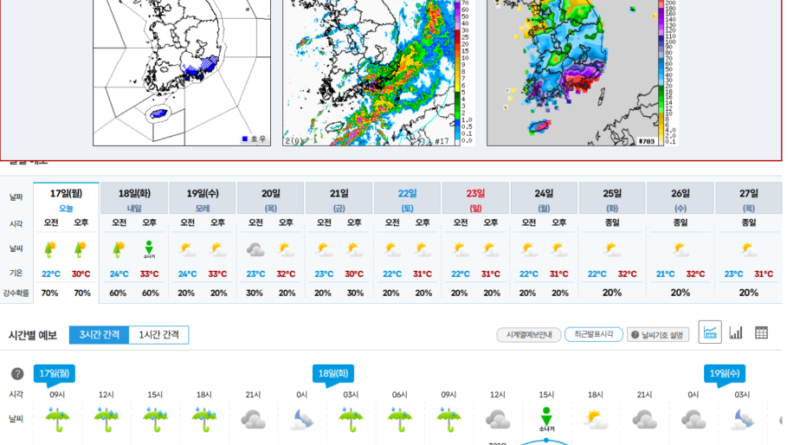Click 22일 morning partly cloudy icon
The image size is (800, 445).
click(x=392, y=250)
